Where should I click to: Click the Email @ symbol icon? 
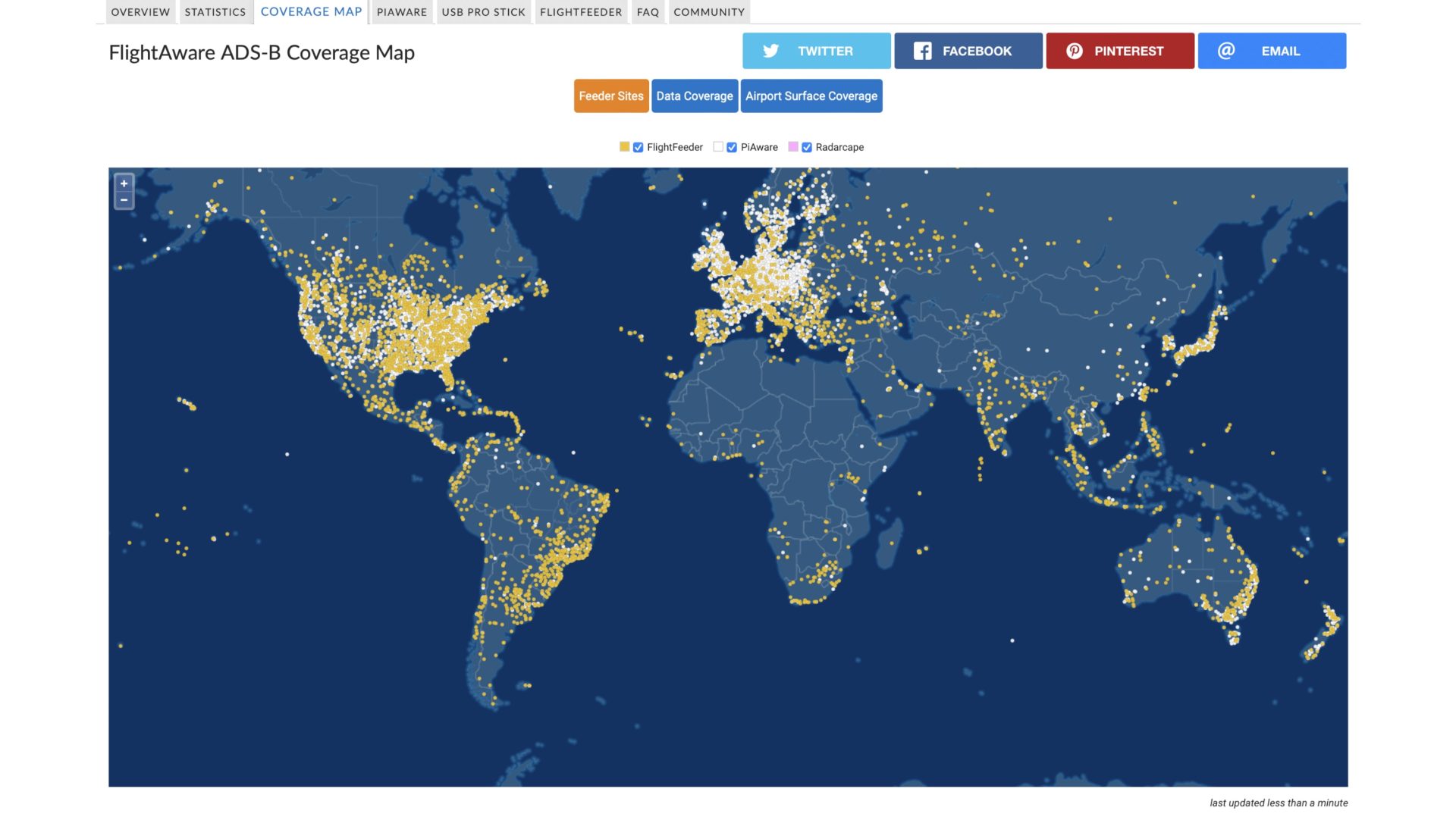(1225, 51)
